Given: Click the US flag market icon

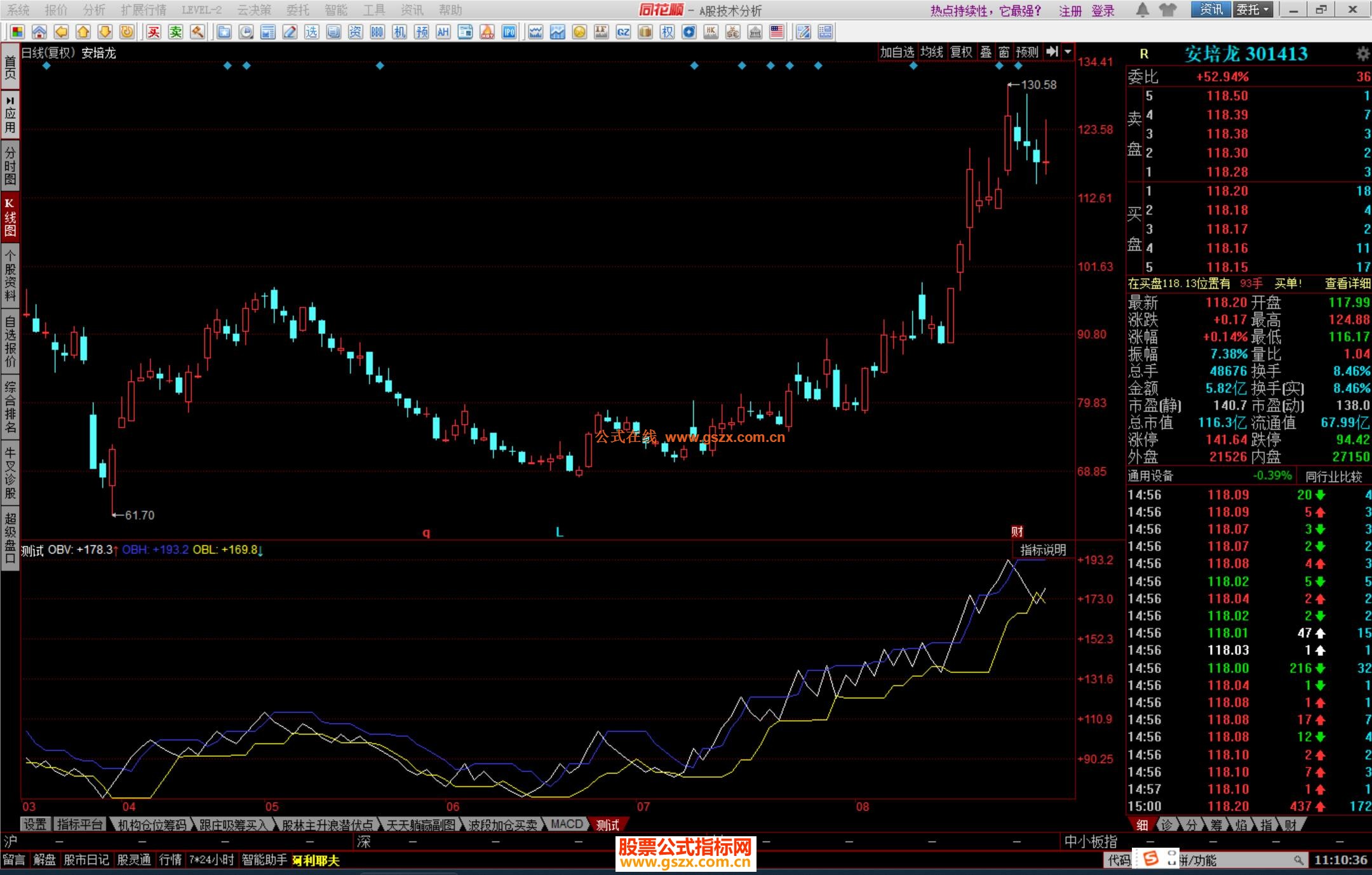Looking at the screenshot, I should point(776,32).
